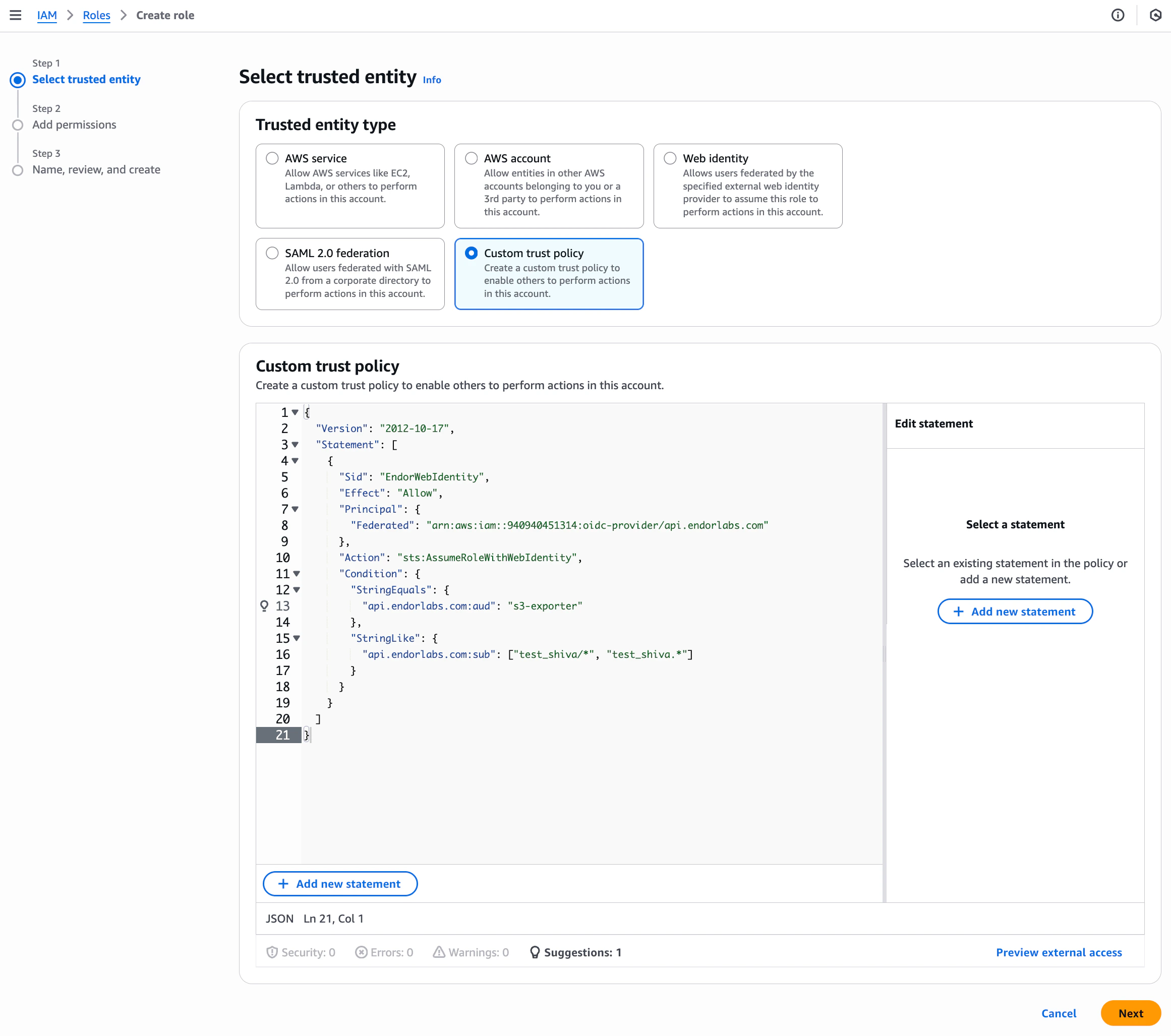1171x1036 pixels.
Task: Go to IAM breadcrumb
Action: [46, 16]
